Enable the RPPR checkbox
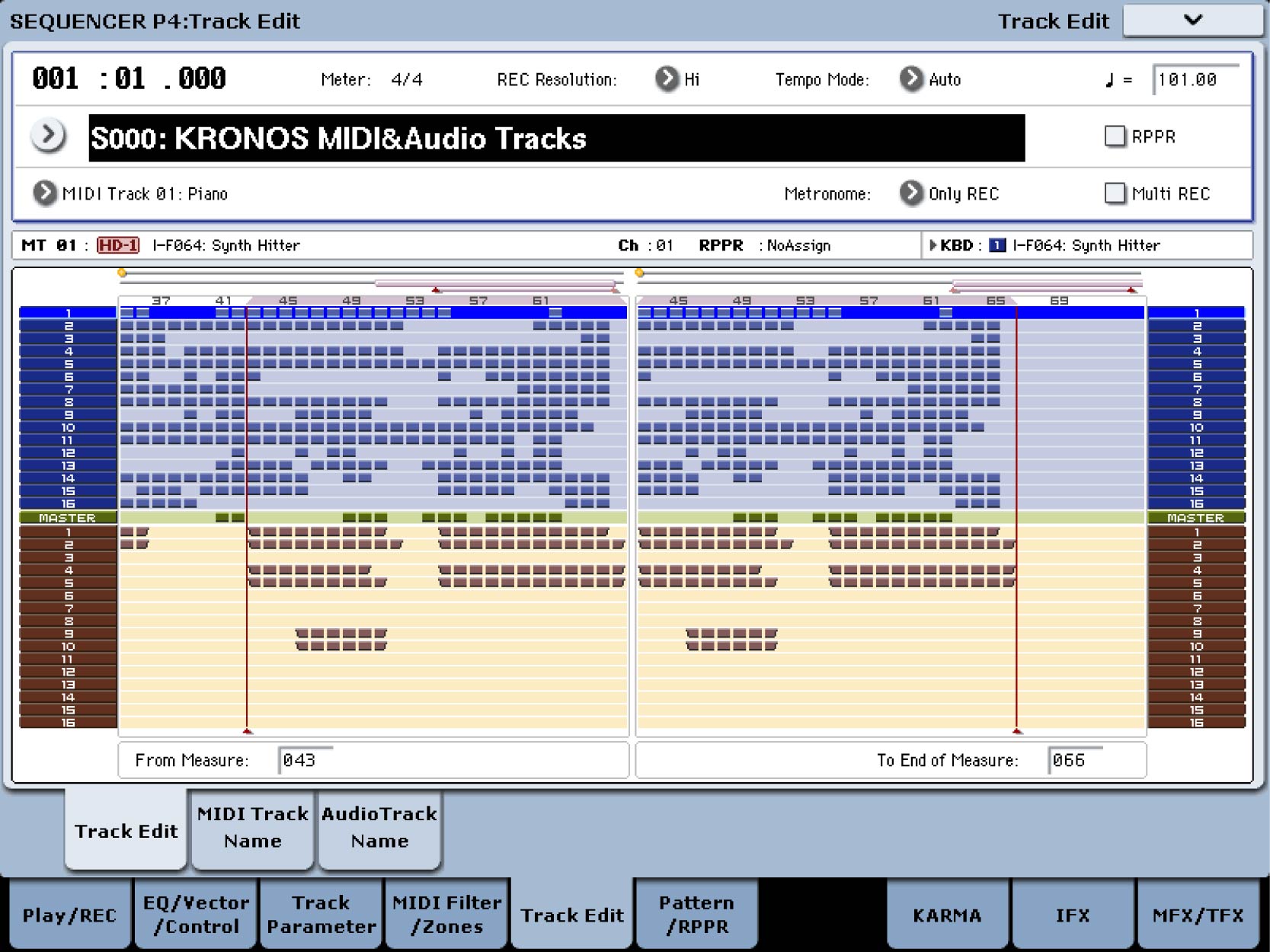This screenshot has width=1270, height=952. (x=1115, y=136)
